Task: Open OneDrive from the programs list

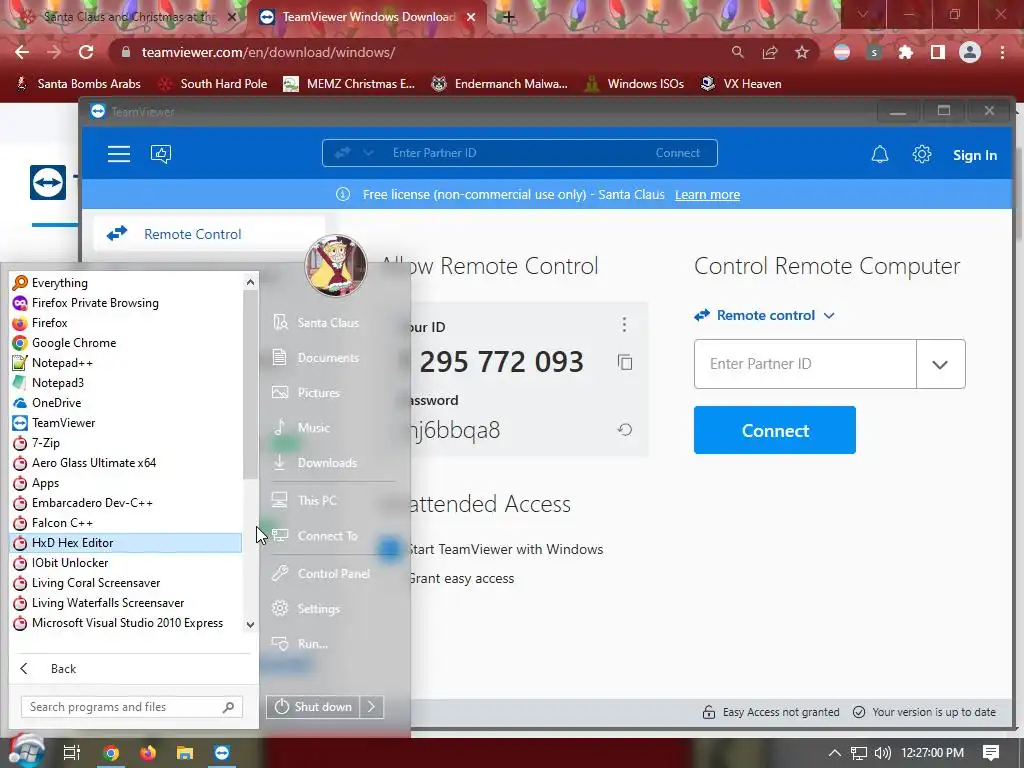Action: tap(126, 403)
